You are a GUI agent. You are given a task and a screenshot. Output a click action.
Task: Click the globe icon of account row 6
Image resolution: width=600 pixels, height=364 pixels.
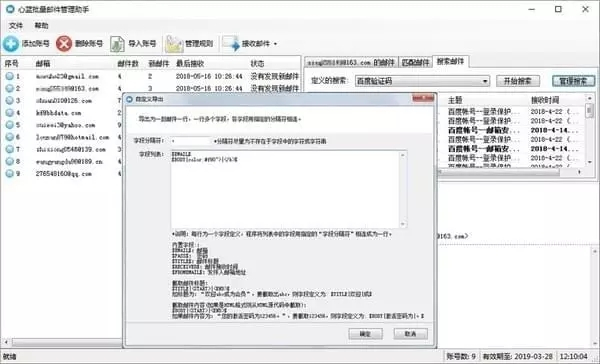pos(9,137)
